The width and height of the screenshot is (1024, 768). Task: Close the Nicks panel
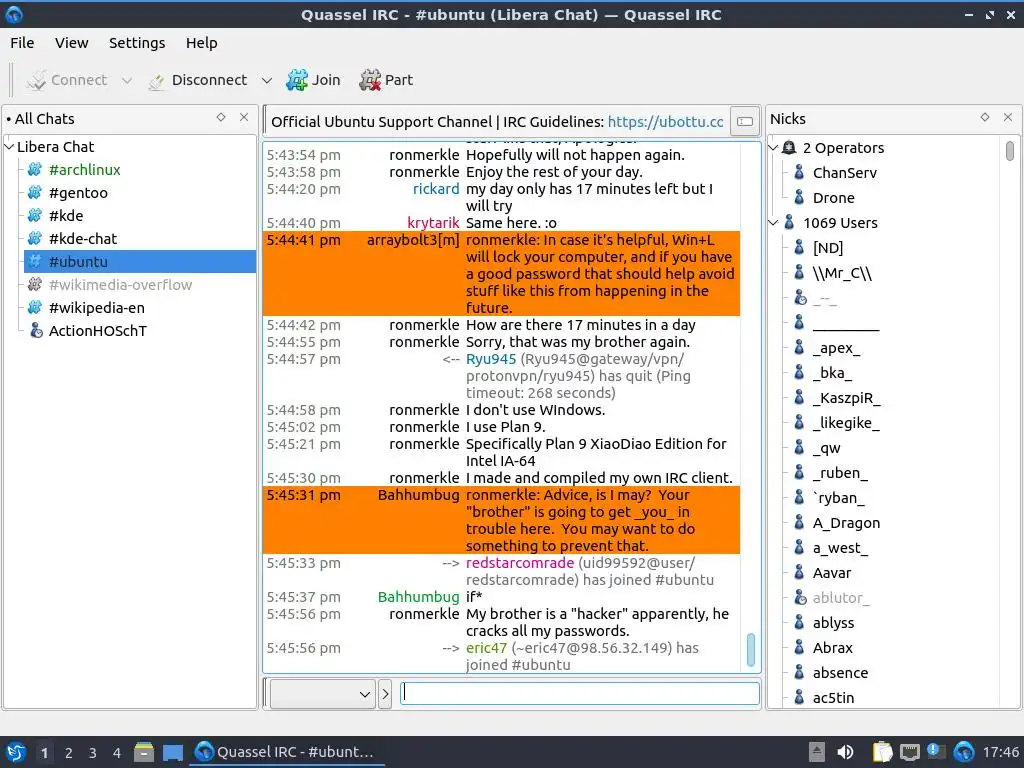pyautogui.click(x=1008, y=118)
